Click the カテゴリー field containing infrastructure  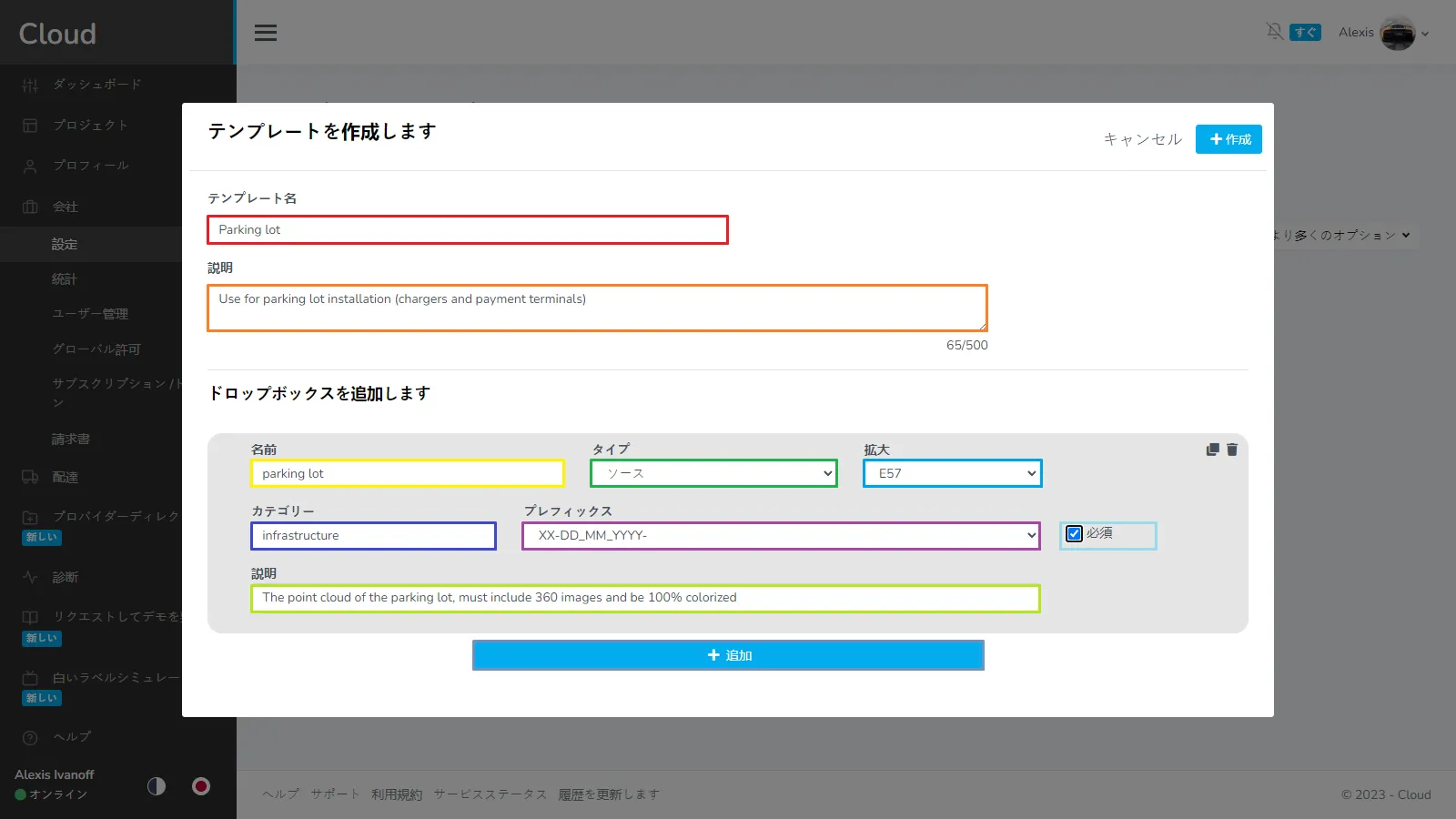click(373, 536)
